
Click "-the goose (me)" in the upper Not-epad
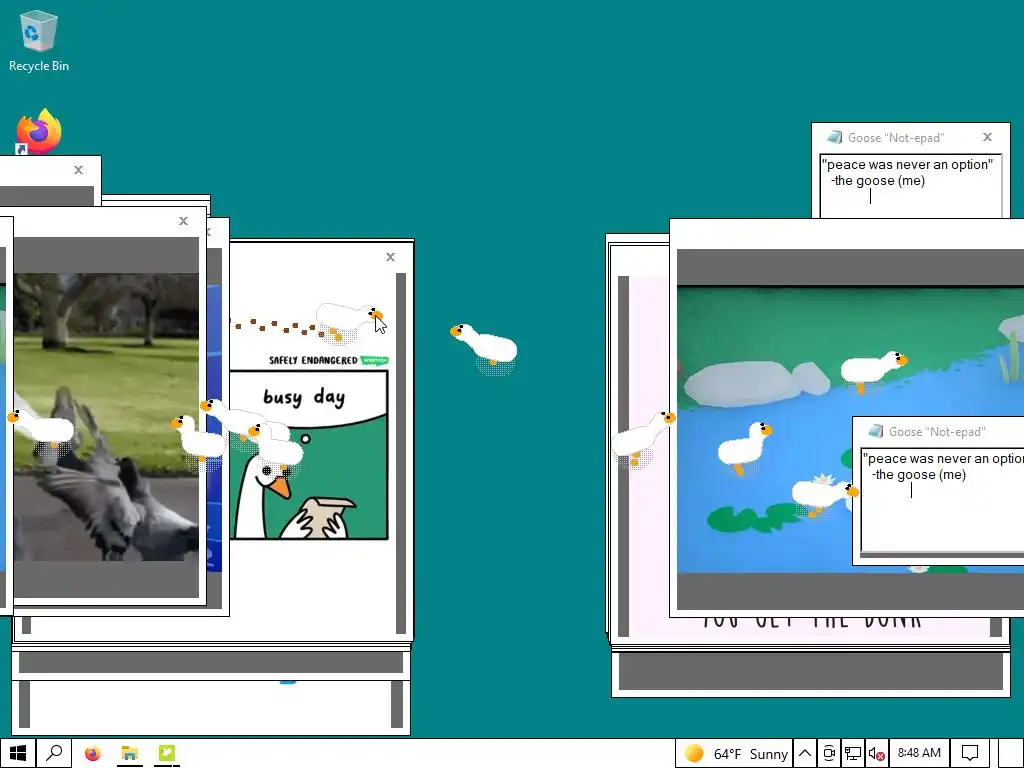point(878,181)
